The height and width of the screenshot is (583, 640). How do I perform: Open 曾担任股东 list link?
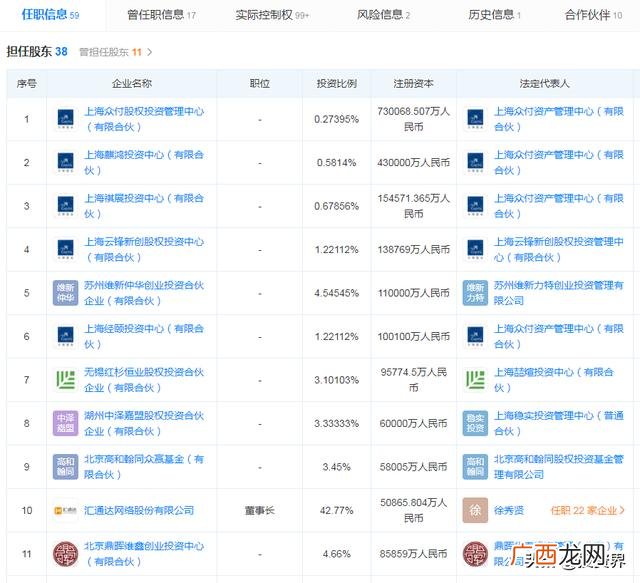tap(110, 52)
